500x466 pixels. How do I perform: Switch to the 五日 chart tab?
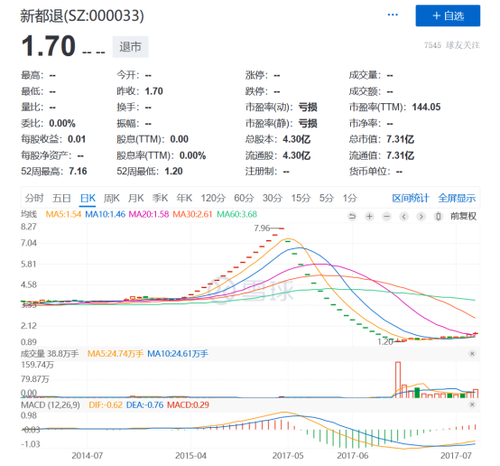click(x=62, y=198)
